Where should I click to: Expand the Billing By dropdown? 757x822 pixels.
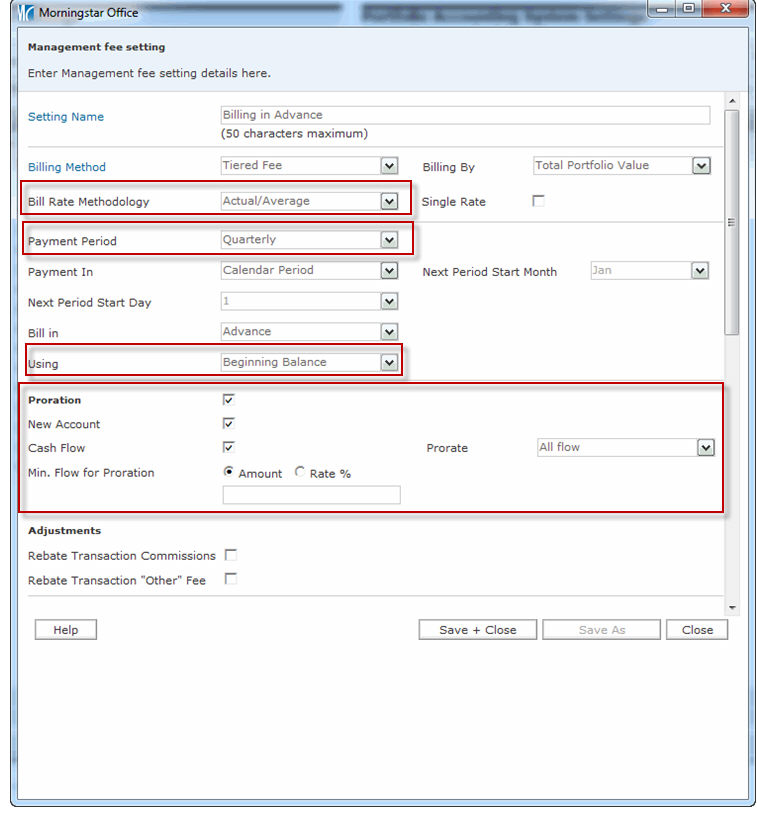click(x=701, y=166)
